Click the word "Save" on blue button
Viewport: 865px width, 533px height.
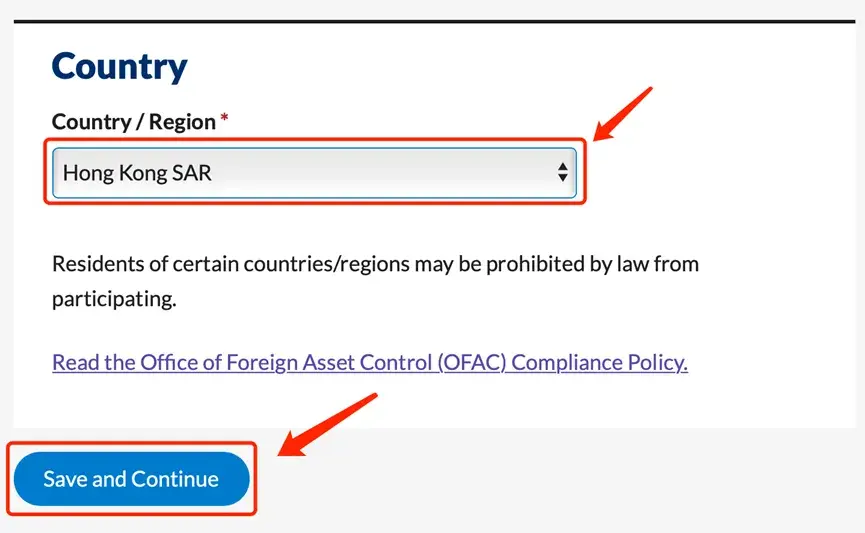(x=65, y=479)
